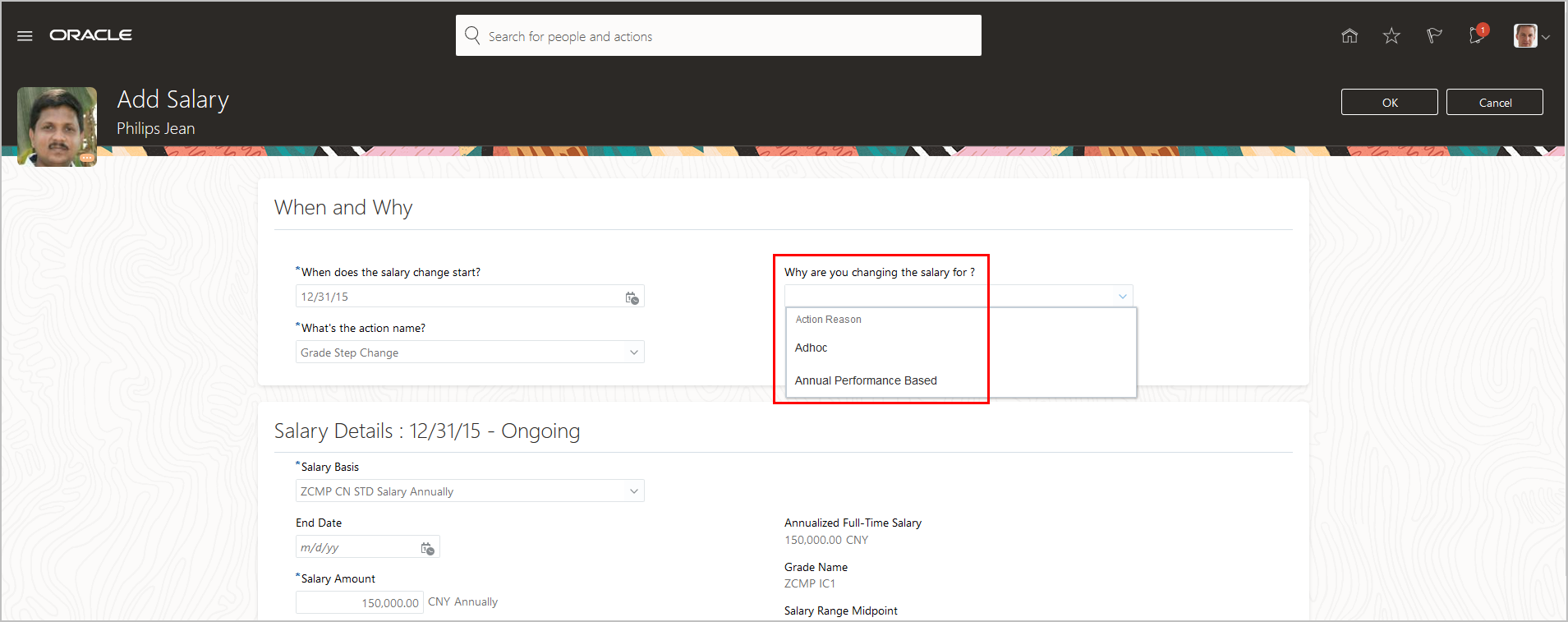Open the user profile avatar menu
Screen dimensions: 1568x622
[1529, 36]
